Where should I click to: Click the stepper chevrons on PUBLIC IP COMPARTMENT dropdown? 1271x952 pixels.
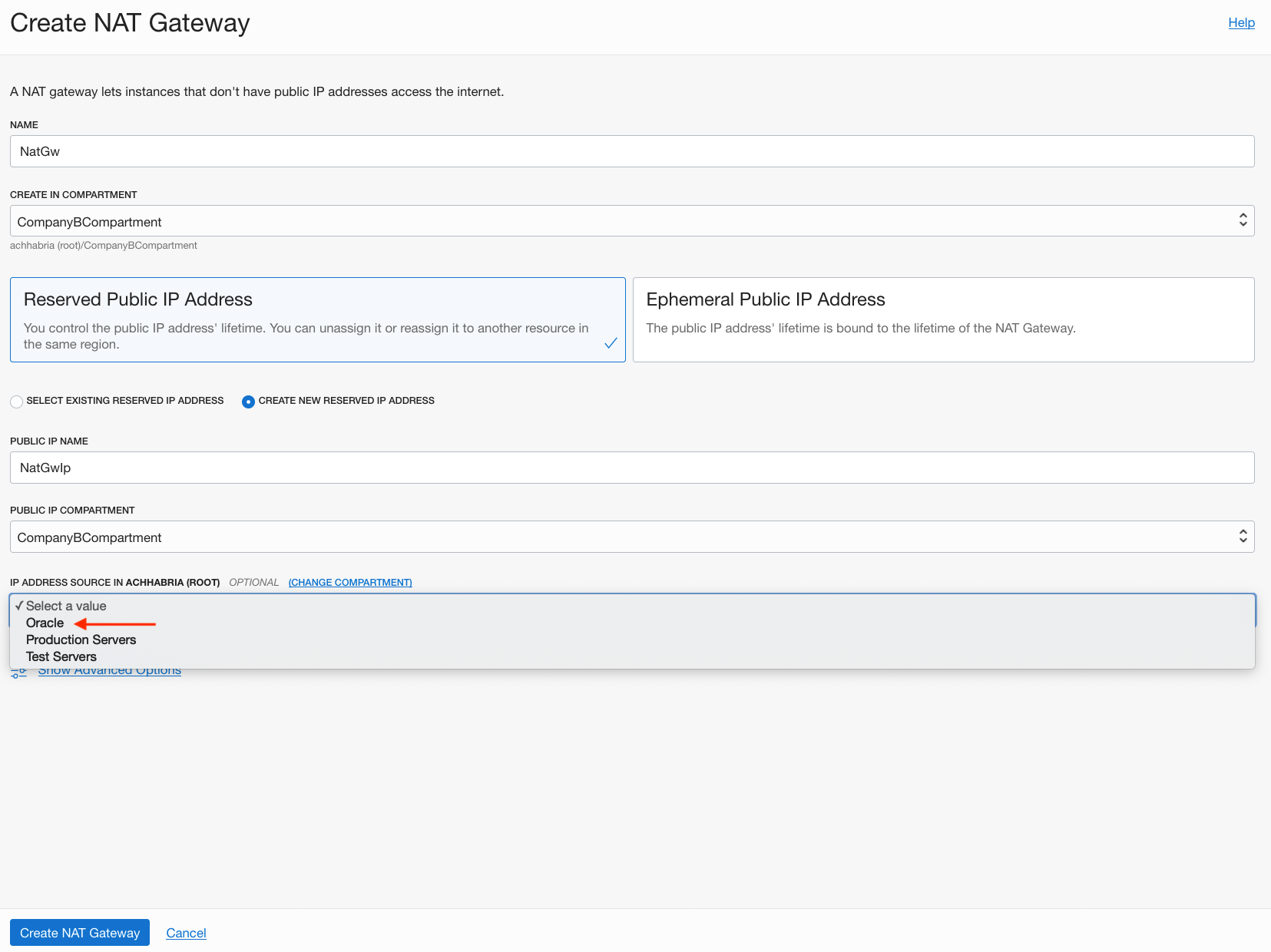[x=1243, y=536]
